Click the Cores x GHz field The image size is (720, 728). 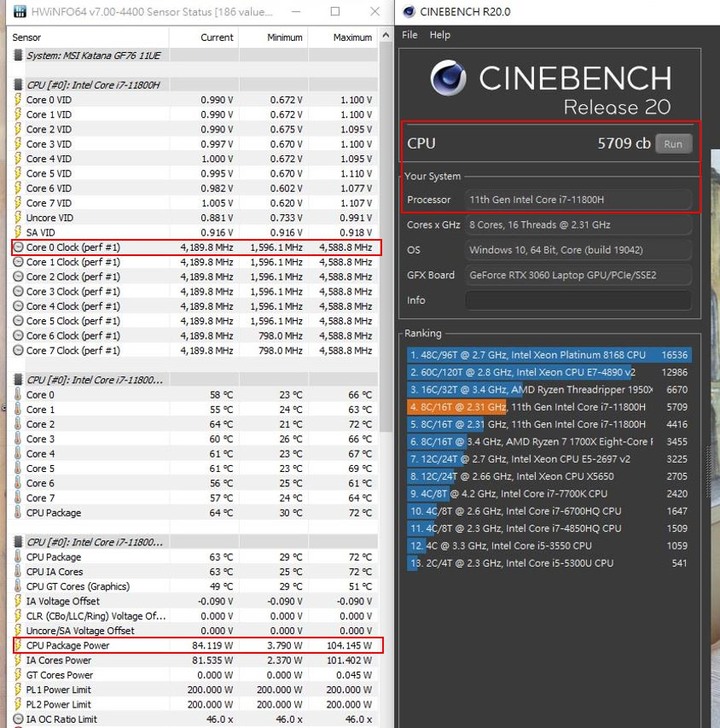click(578, 225)
